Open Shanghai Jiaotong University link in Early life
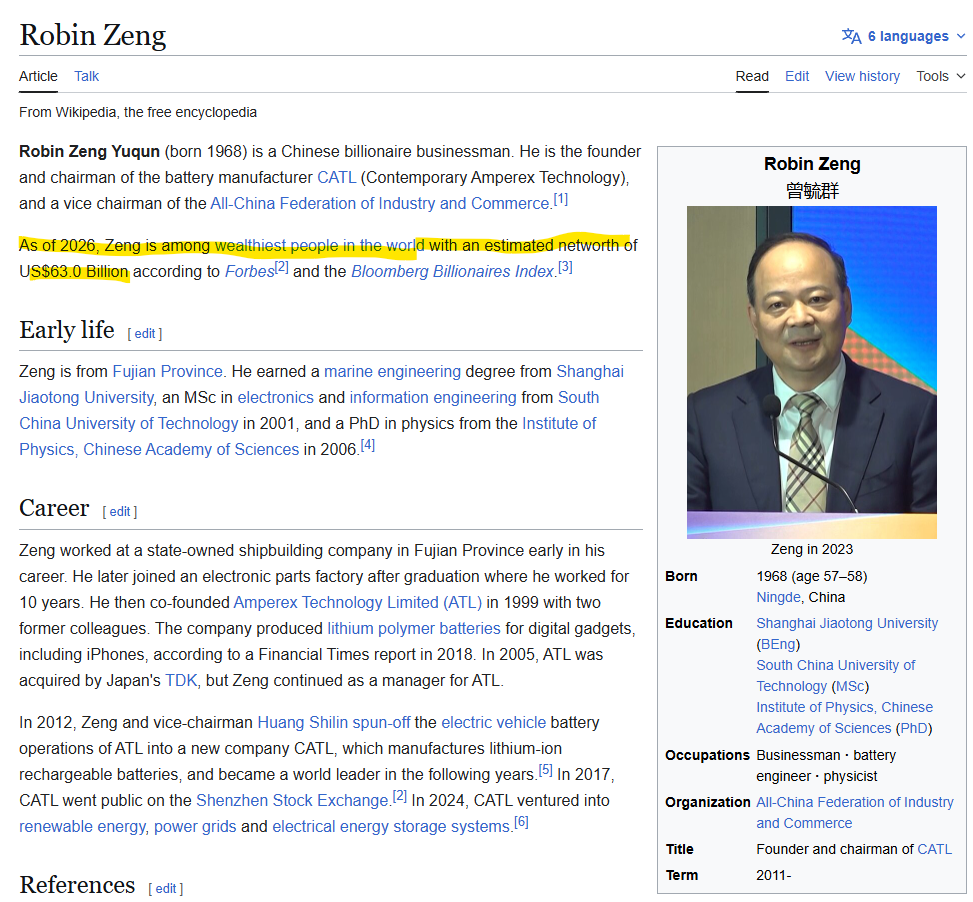 tap(321, 385)
